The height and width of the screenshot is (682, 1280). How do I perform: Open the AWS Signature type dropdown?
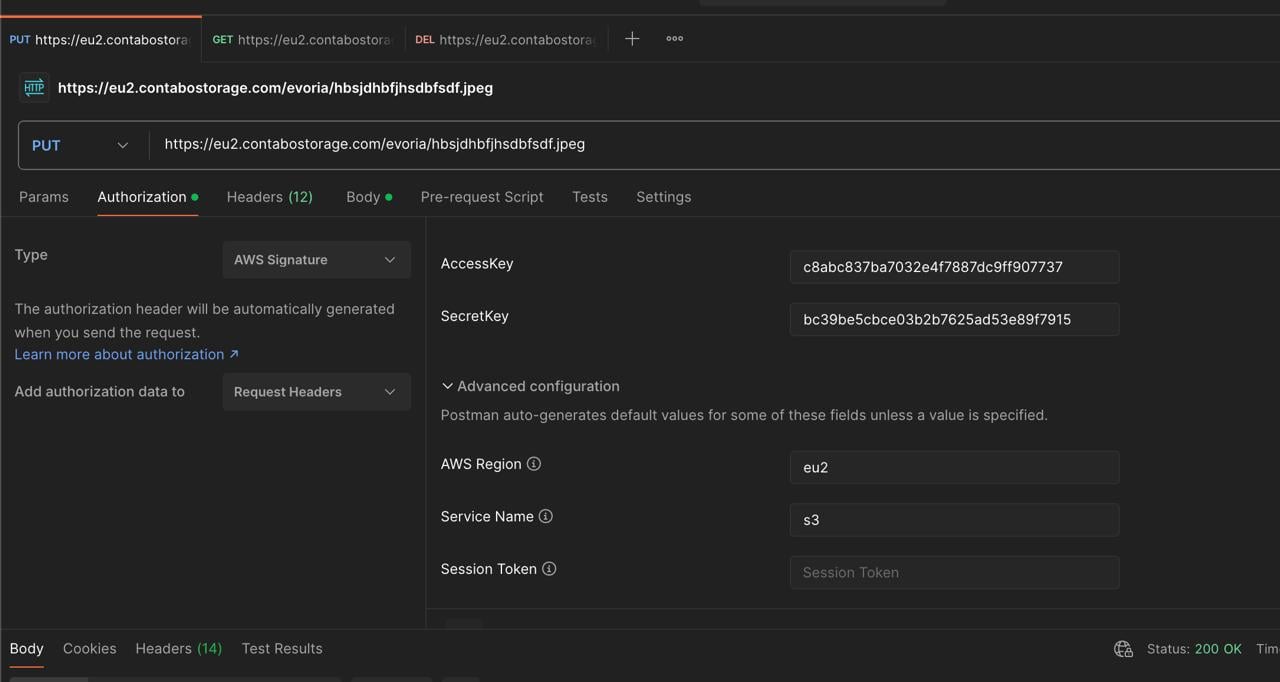click(x=316, y=260)
